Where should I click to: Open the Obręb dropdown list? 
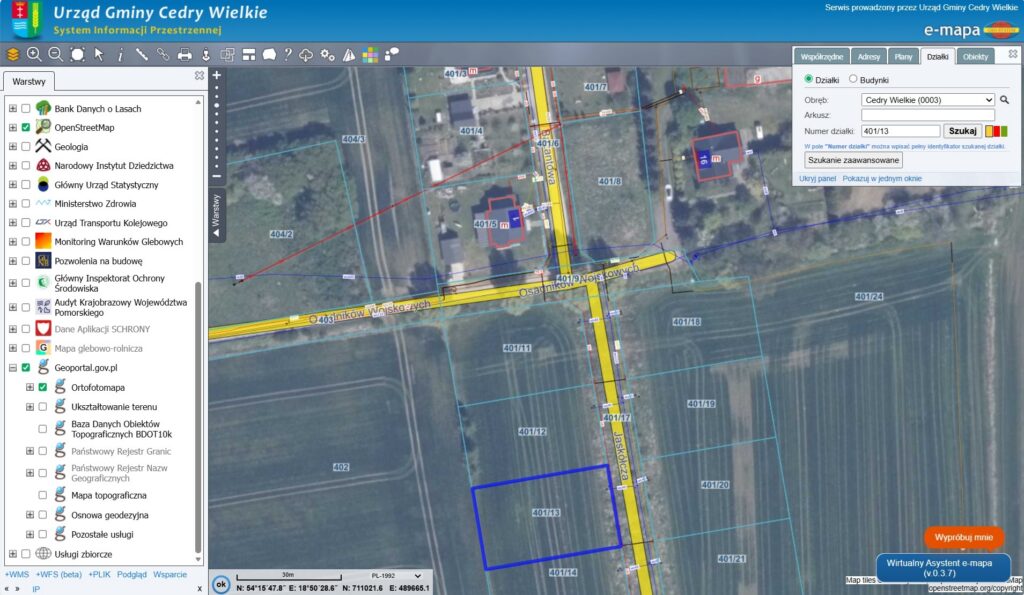pos(927,100)
